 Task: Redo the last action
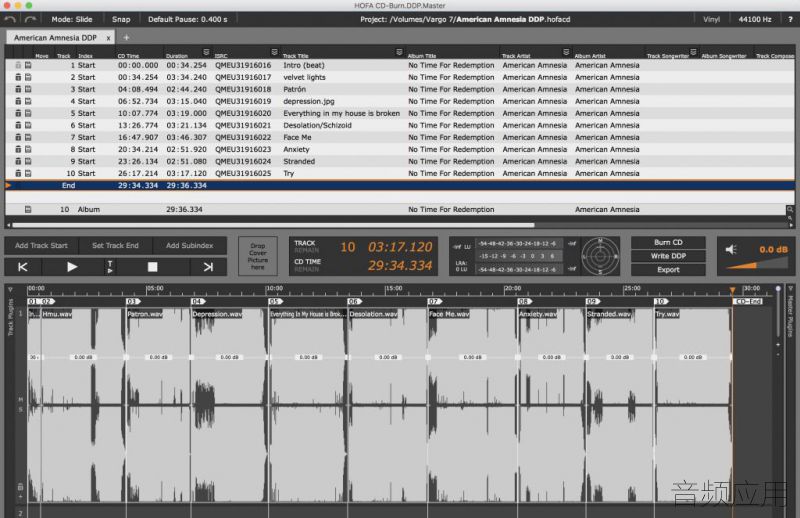[x=31, y=19]
